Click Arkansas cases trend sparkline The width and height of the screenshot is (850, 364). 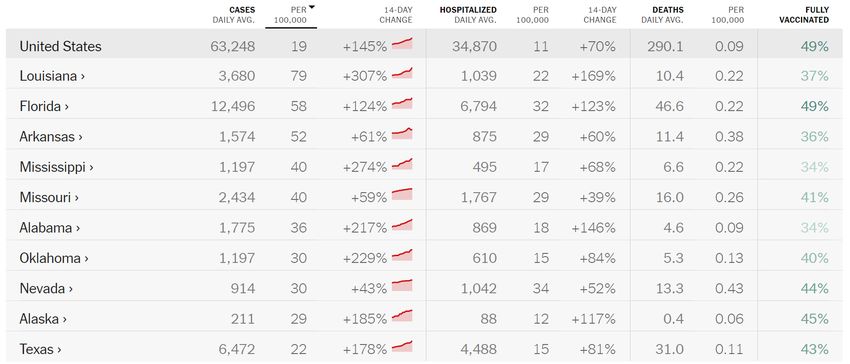[402, 134]
